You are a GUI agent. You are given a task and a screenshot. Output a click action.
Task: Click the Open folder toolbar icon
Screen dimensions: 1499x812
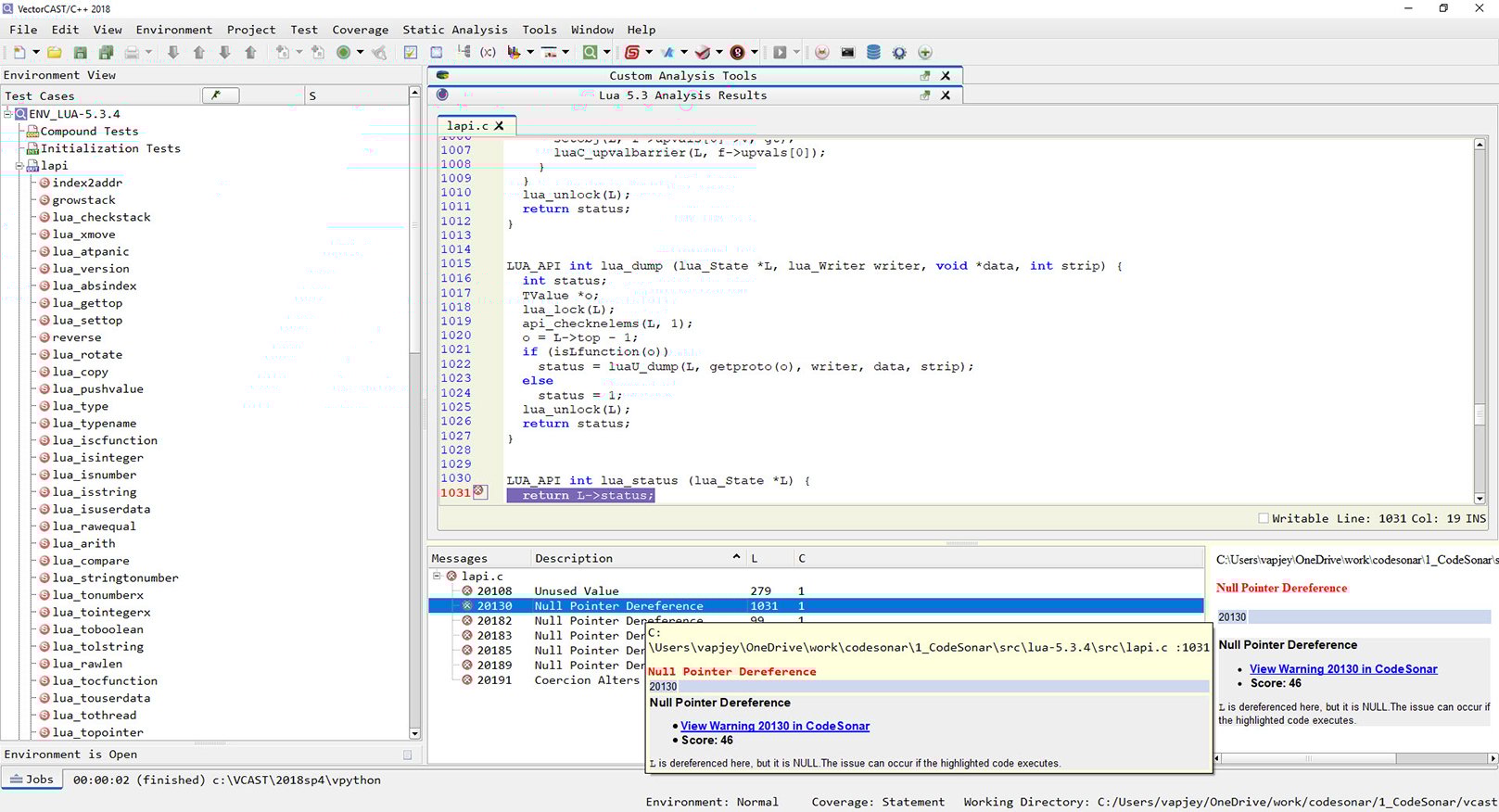pos(55,53)
